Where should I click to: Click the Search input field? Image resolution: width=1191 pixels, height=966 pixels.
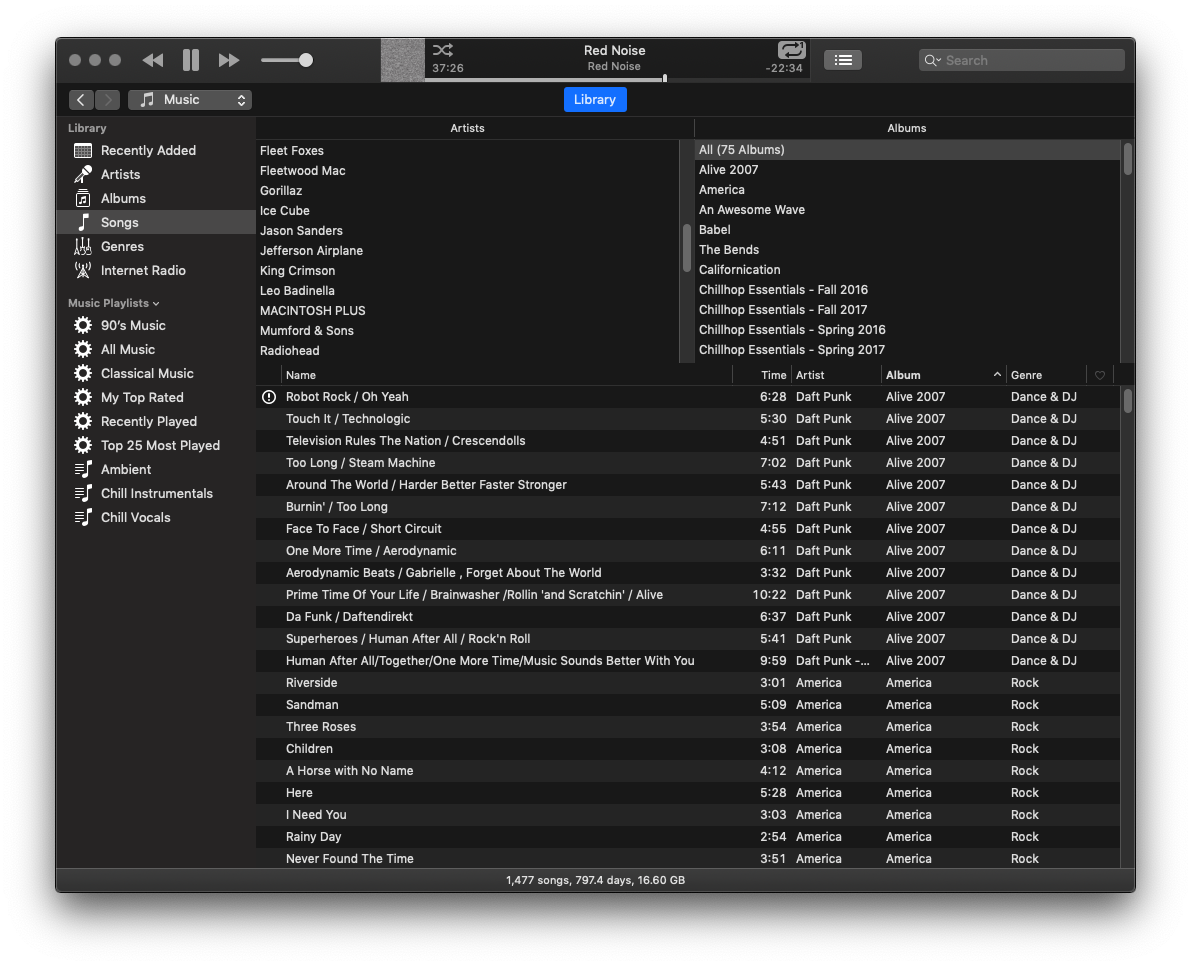[x=1021, y=60]
